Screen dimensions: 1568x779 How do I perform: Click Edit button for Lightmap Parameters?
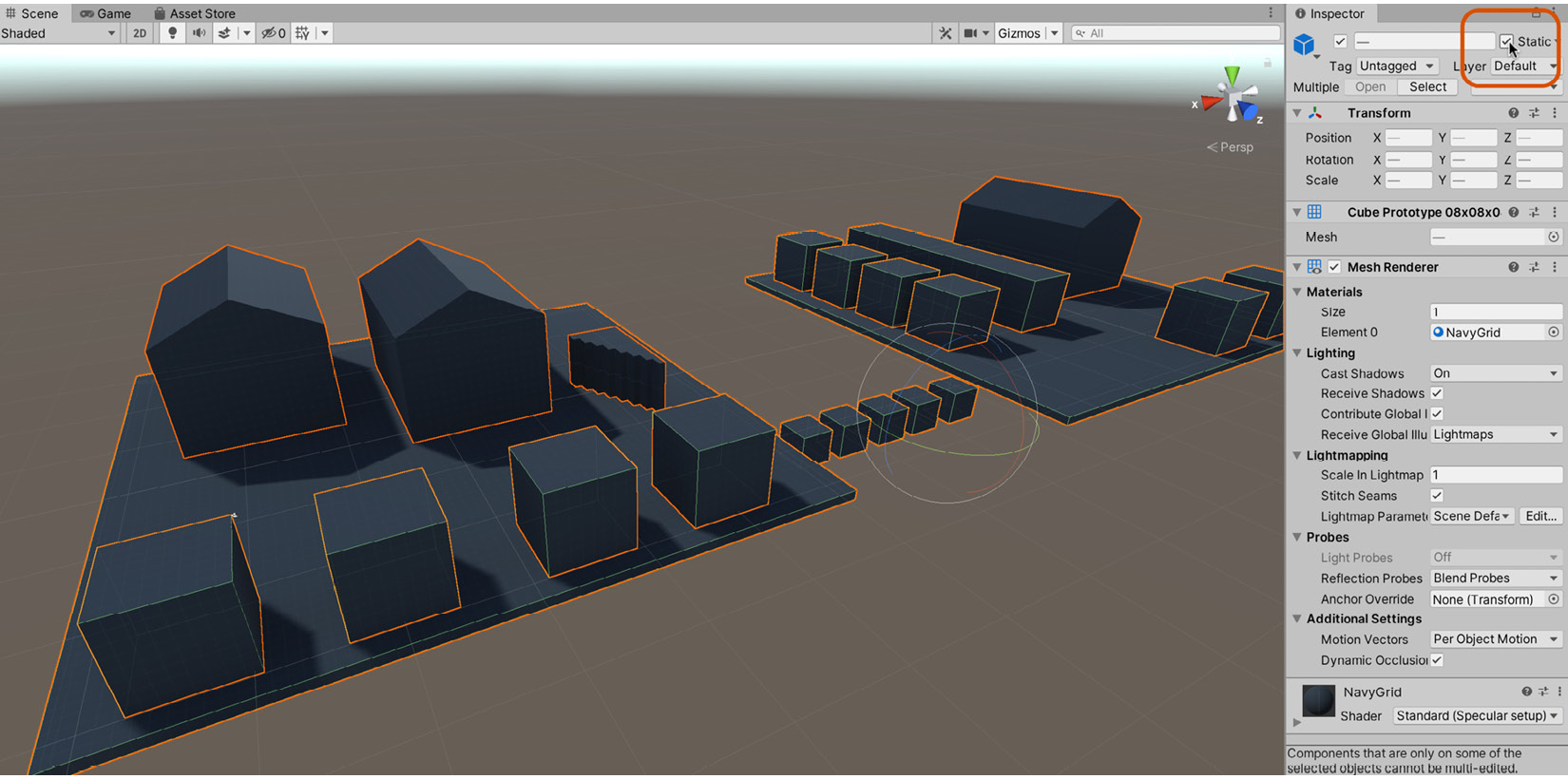point(1540,517)
